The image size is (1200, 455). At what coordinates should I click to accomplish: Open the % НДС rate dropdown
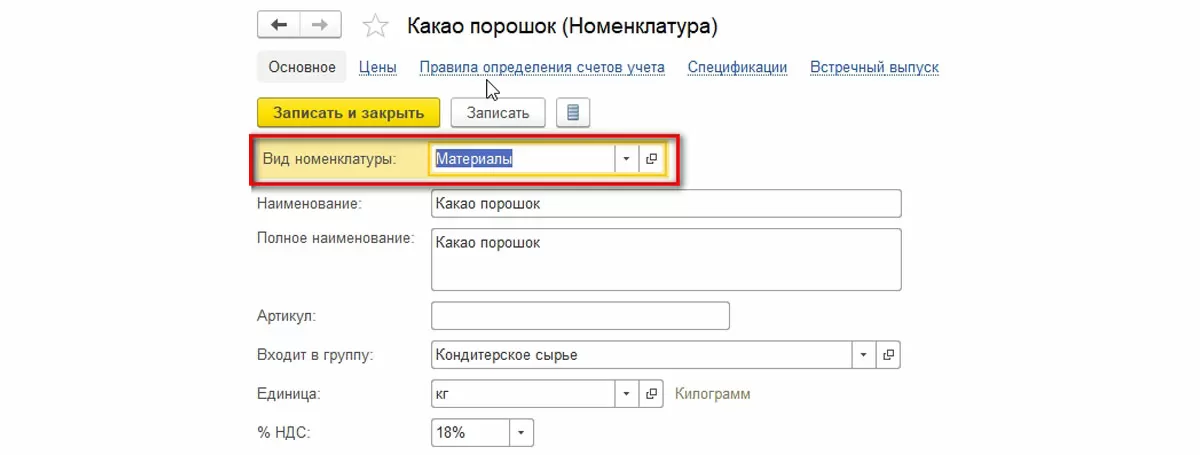tap(521, 433)
